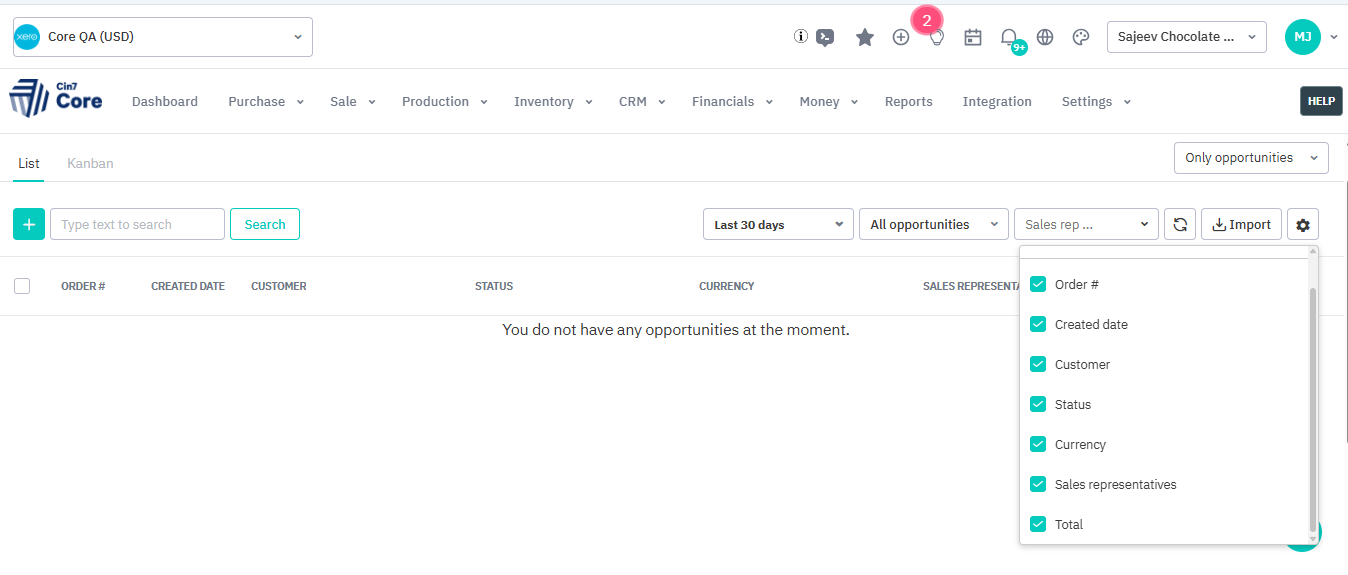Uncheck the Sales representatives column checkbox

pyautogui.click(x=1038, y=484)
